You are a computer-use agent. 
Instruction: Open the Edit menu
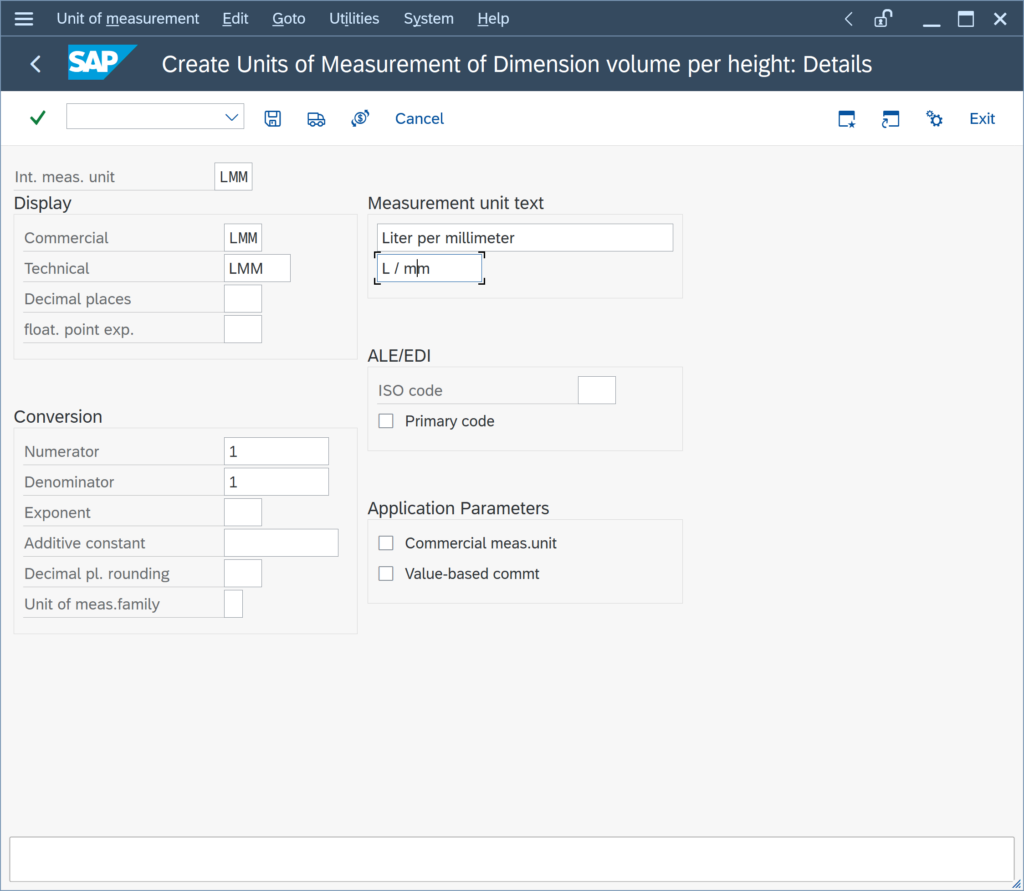click(235, 19)
